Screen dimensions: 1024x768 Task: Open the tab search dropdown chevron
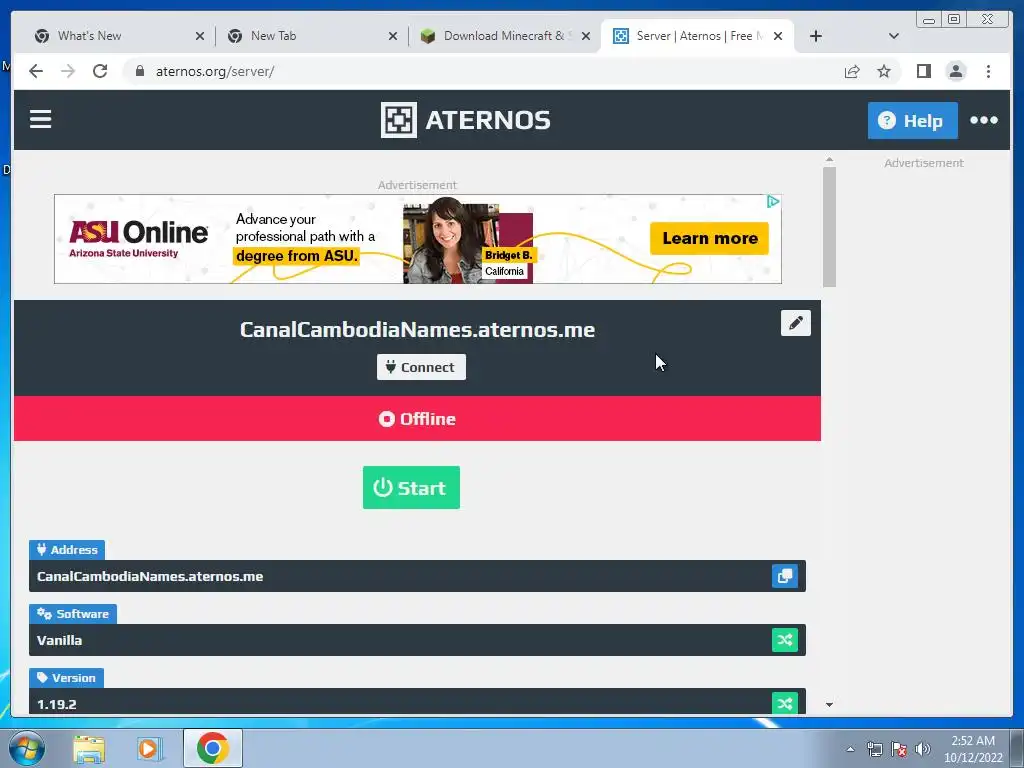[x=893, y=36]
